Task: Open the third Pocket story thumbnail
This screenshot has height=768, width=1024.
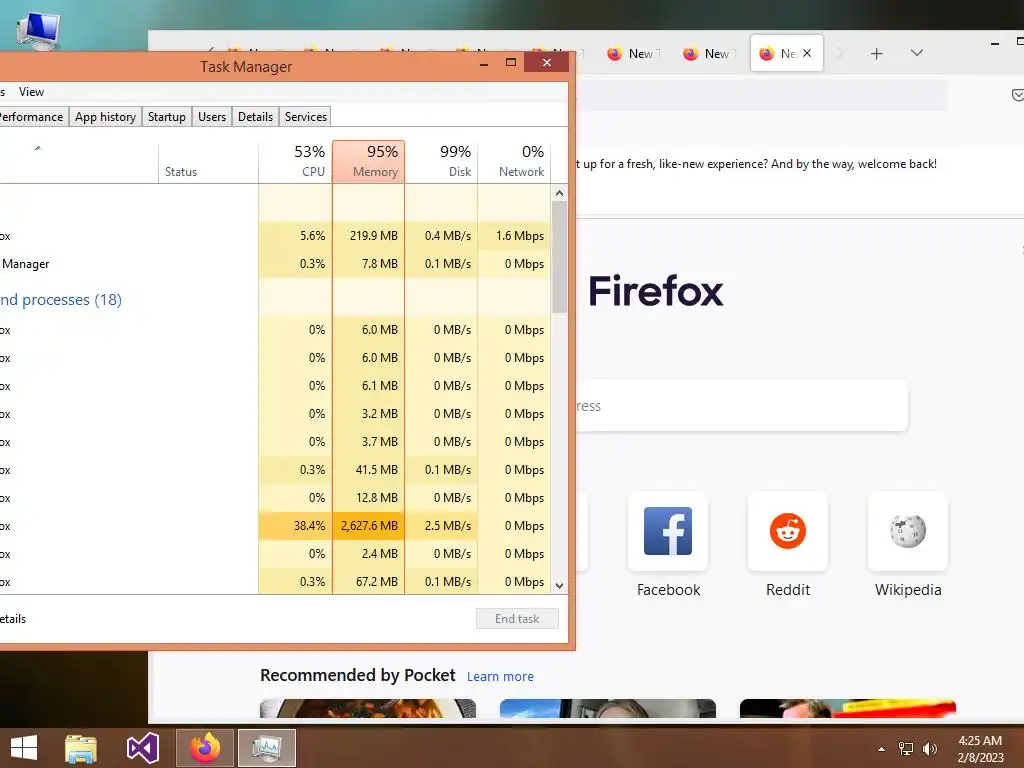Action: pos(848,709)
